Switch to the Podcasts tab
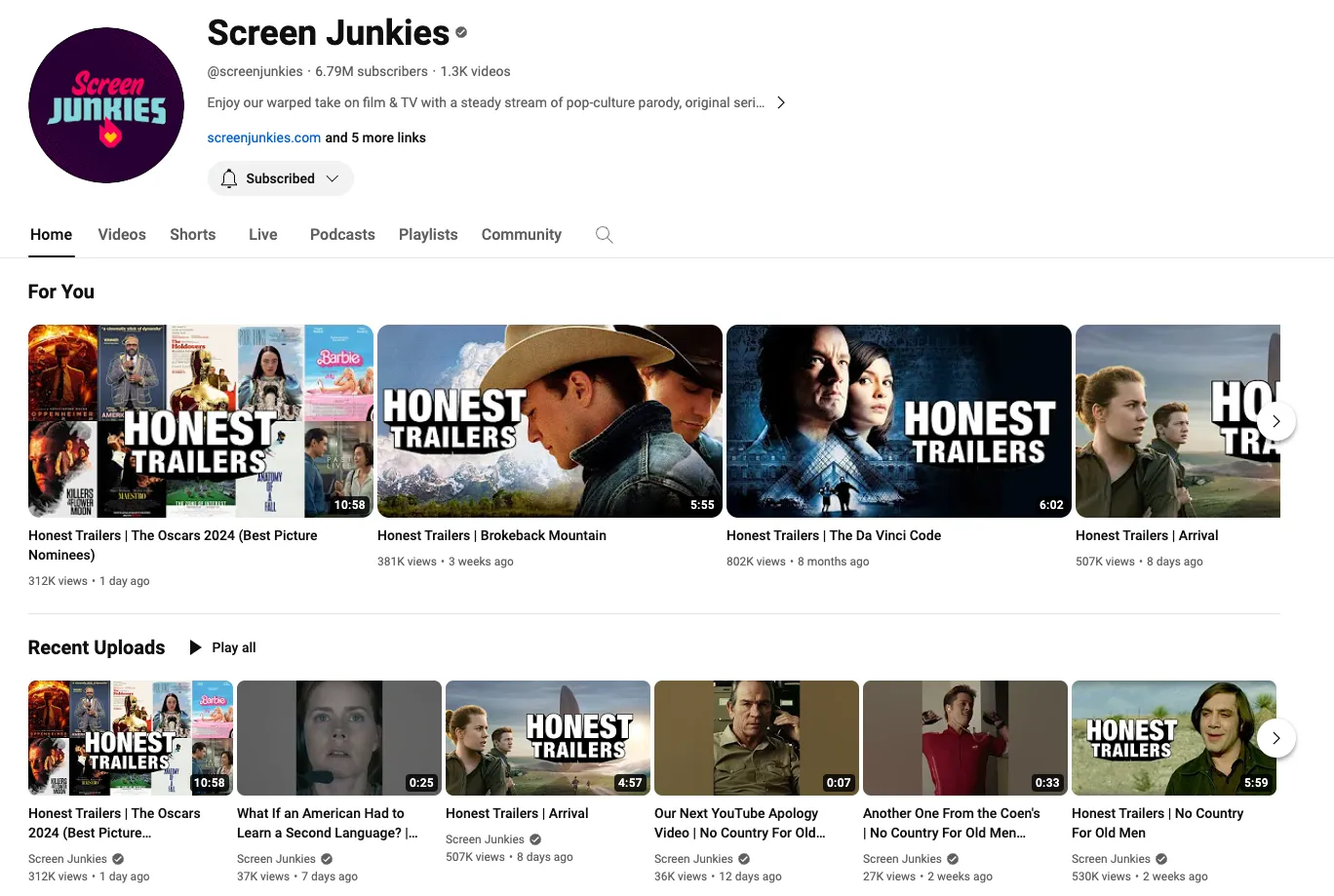Viewport: 1334px width, 896px height. pyautogui.click(x=342, y=235)
